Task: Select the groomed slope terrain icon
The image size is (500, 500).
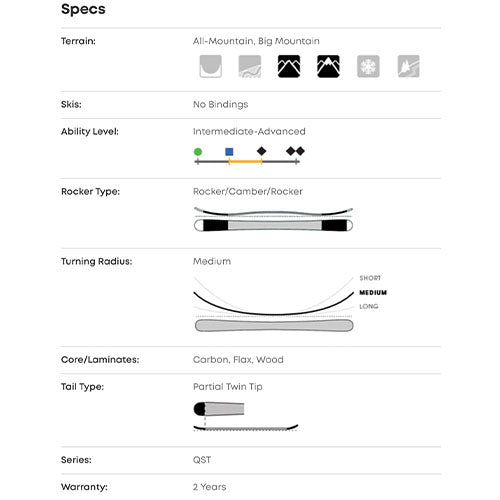Action: click(250, 66)
